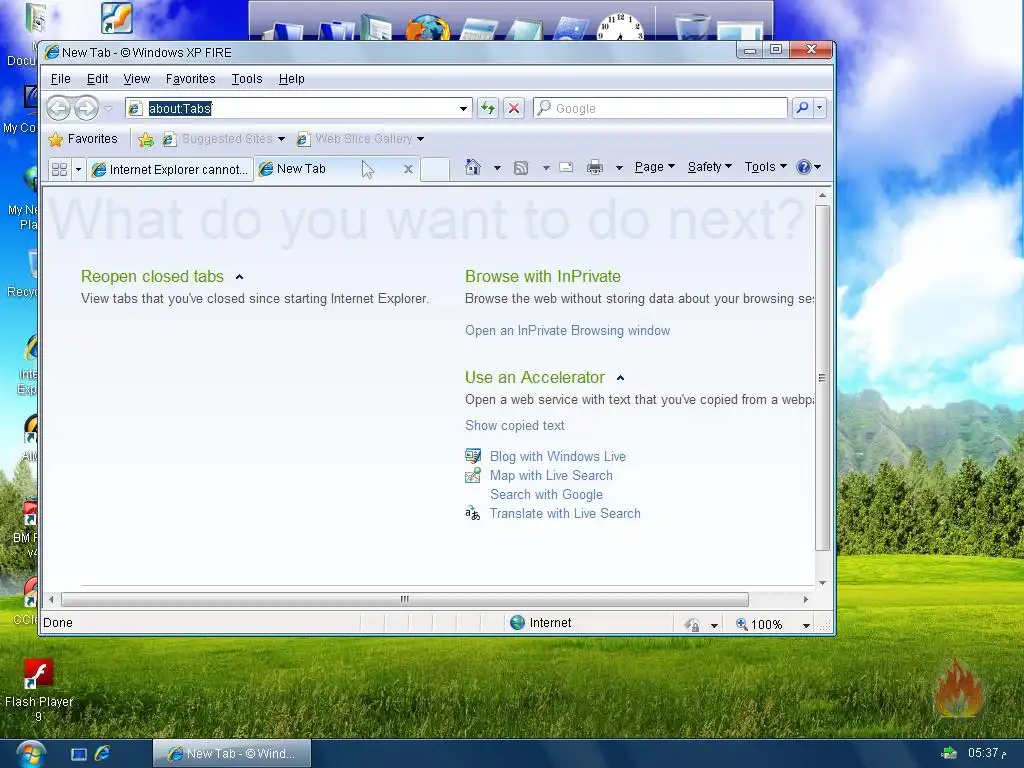The width and height of the screenshot is (1024, 768).
Task: Open the Edit menu
Action: 97,79
